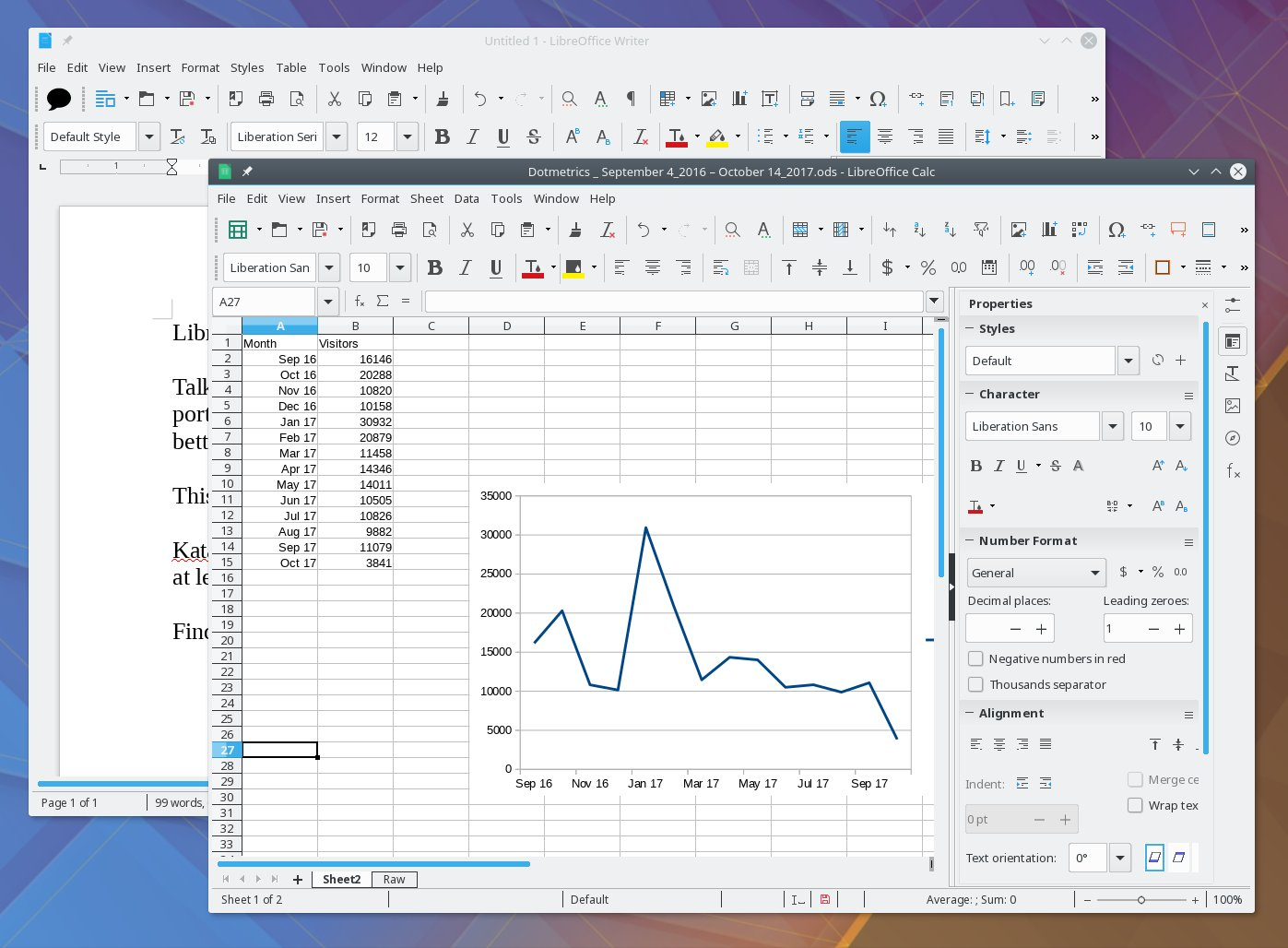Click Format as Currency dollar icon
1288x948 pixels.
[887, 267]
